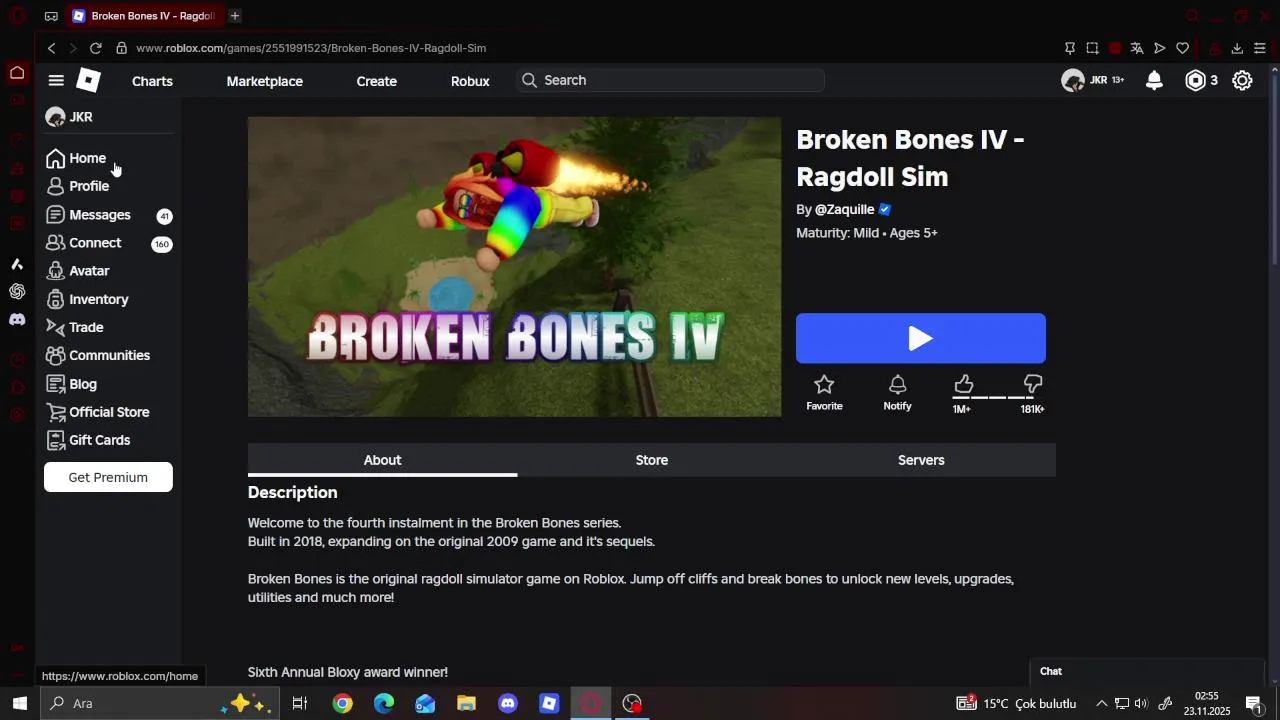This screenshot has width=1280, height=720.
Task: Reload the page
Action: tap(95, 48)
